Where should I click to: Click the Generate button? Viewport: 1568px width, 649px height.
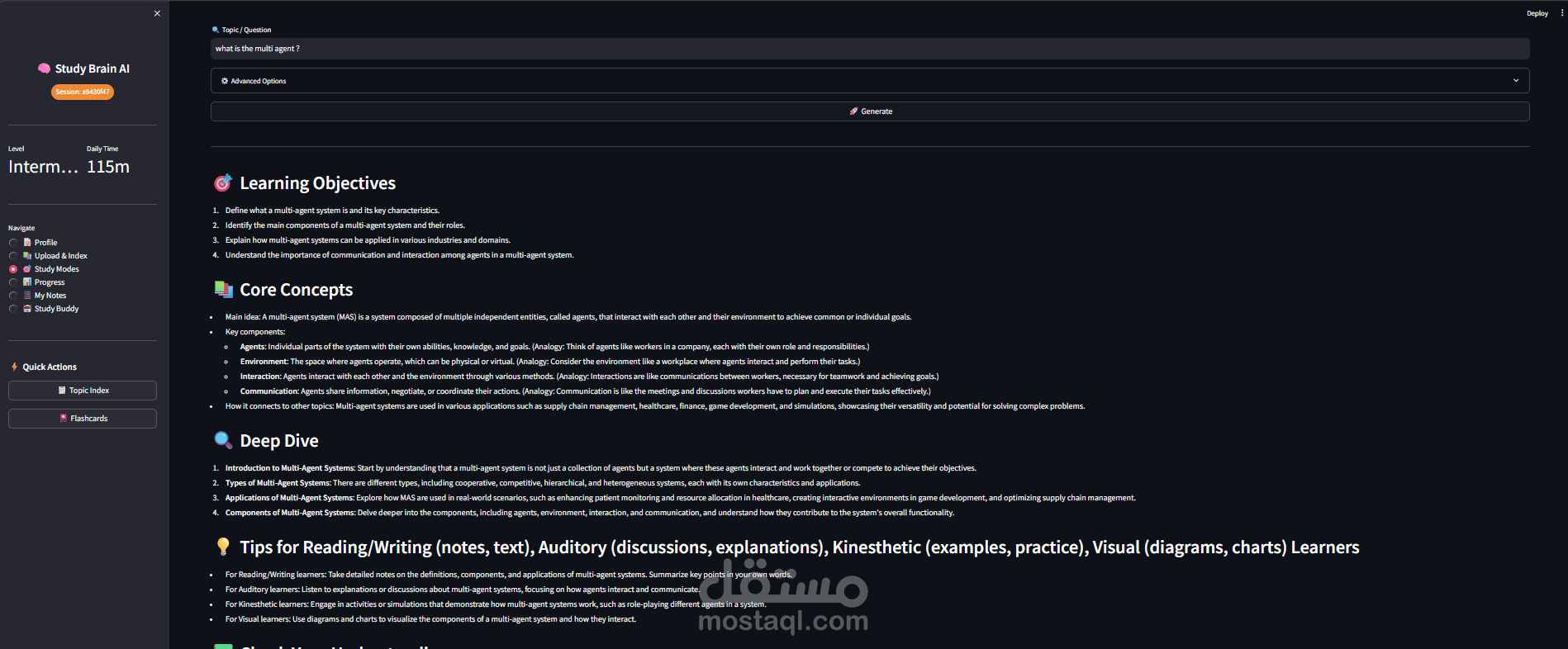coord(870,111)
